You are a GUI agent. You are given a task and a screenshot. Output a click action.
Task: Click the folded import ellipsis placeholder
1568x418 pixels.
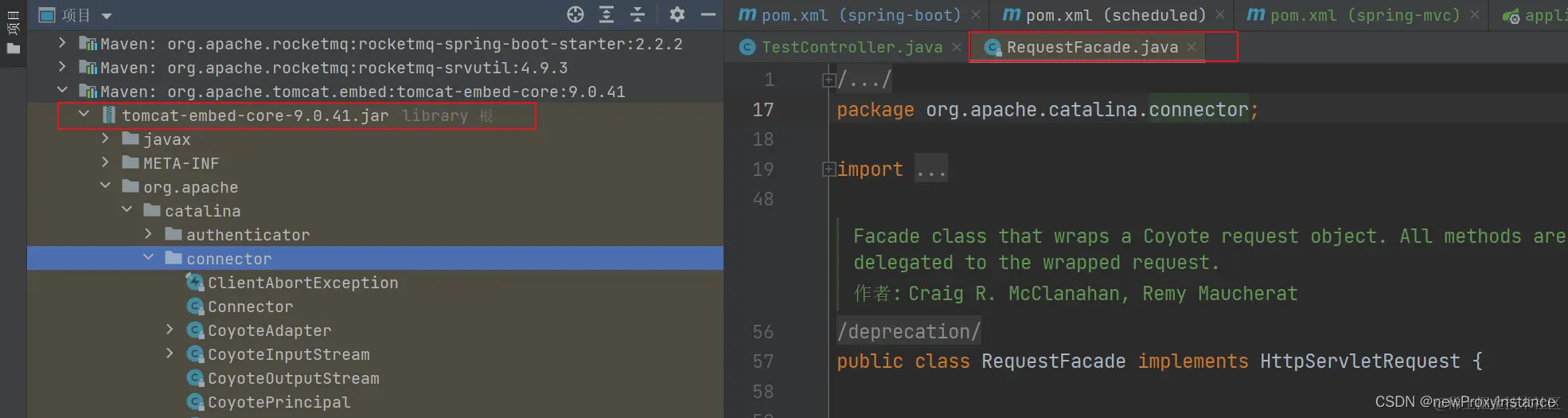(930, 169)
